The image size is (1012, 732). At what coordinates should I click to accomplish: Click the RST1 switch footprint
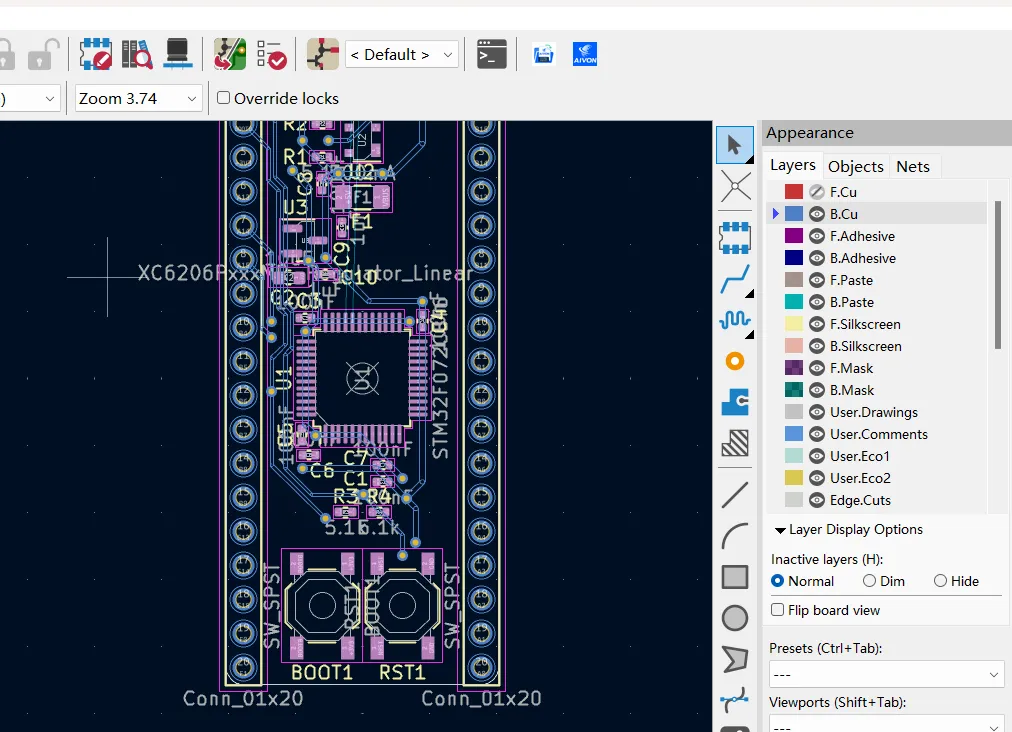click(402, 605)
